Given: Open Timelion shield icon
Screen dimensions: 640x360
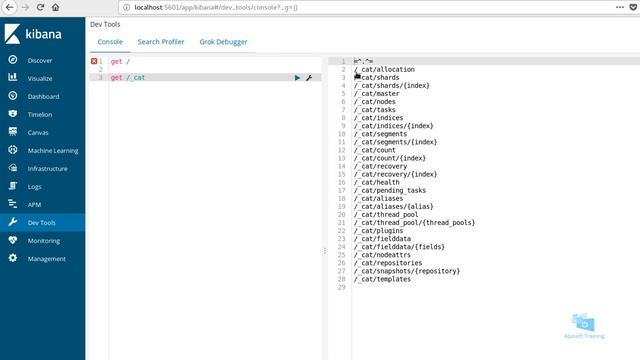Looking at the screenshot, I should click(x=13, y=113).
